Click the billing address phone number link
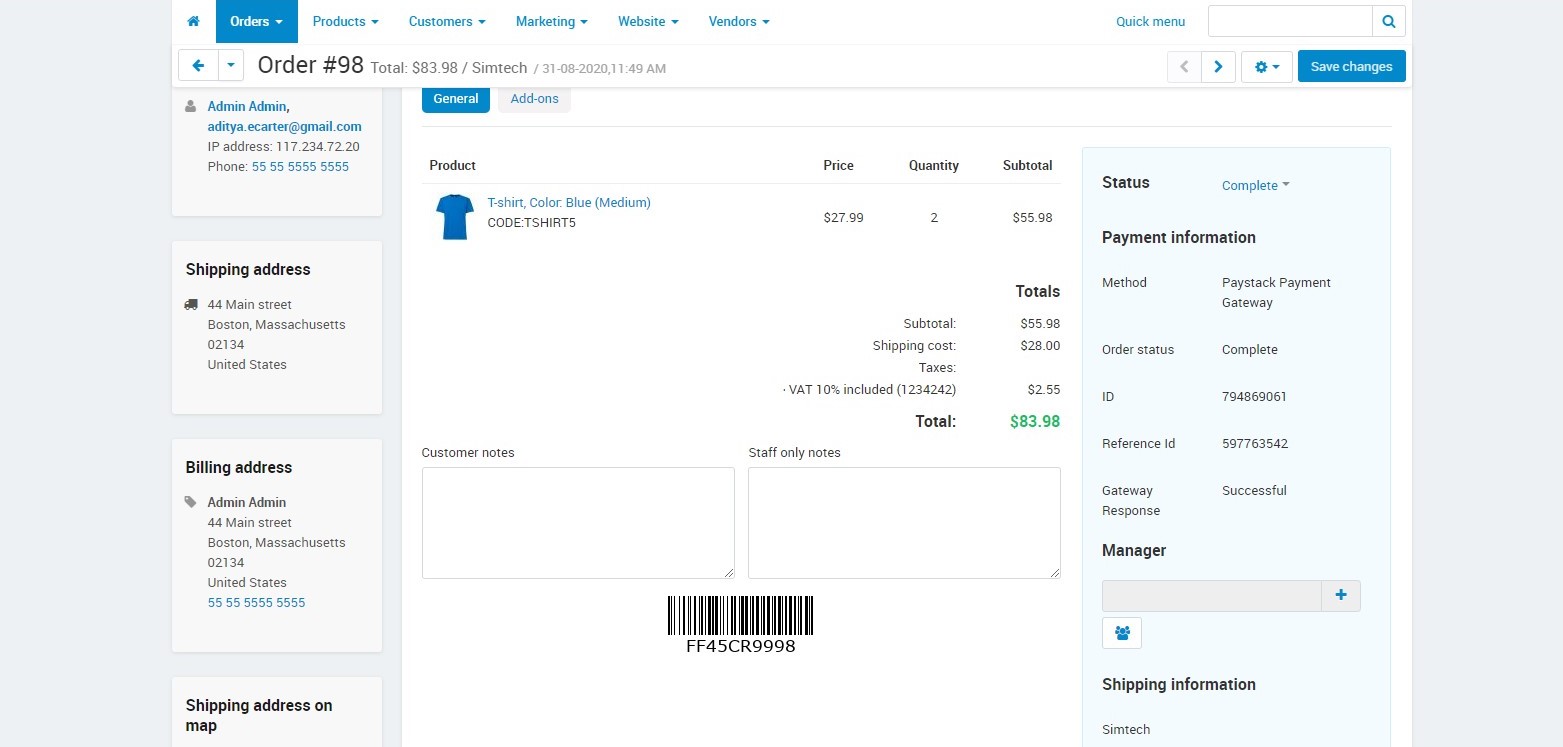 pos(256,602)
